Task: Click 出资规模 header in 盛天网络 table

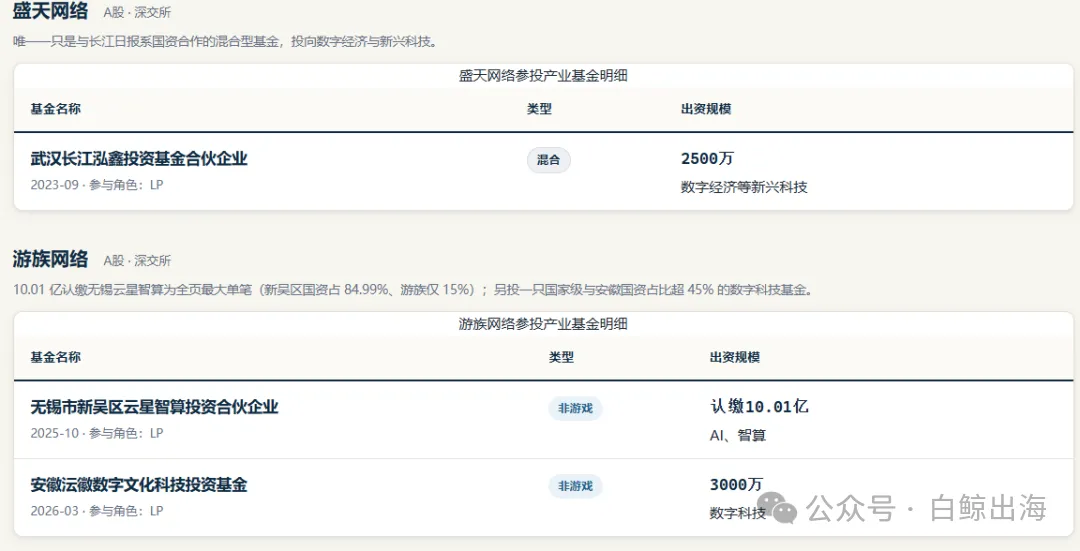Action: tap(706, 109)
